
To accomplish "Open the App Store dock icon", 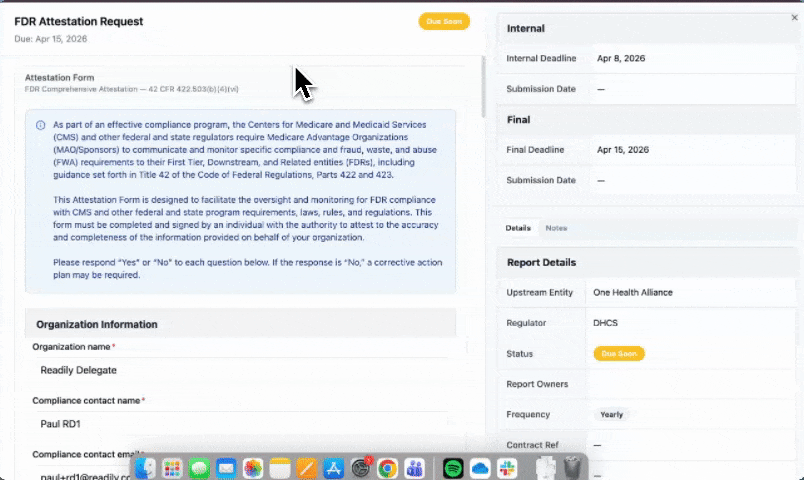I will click(333, 468).
